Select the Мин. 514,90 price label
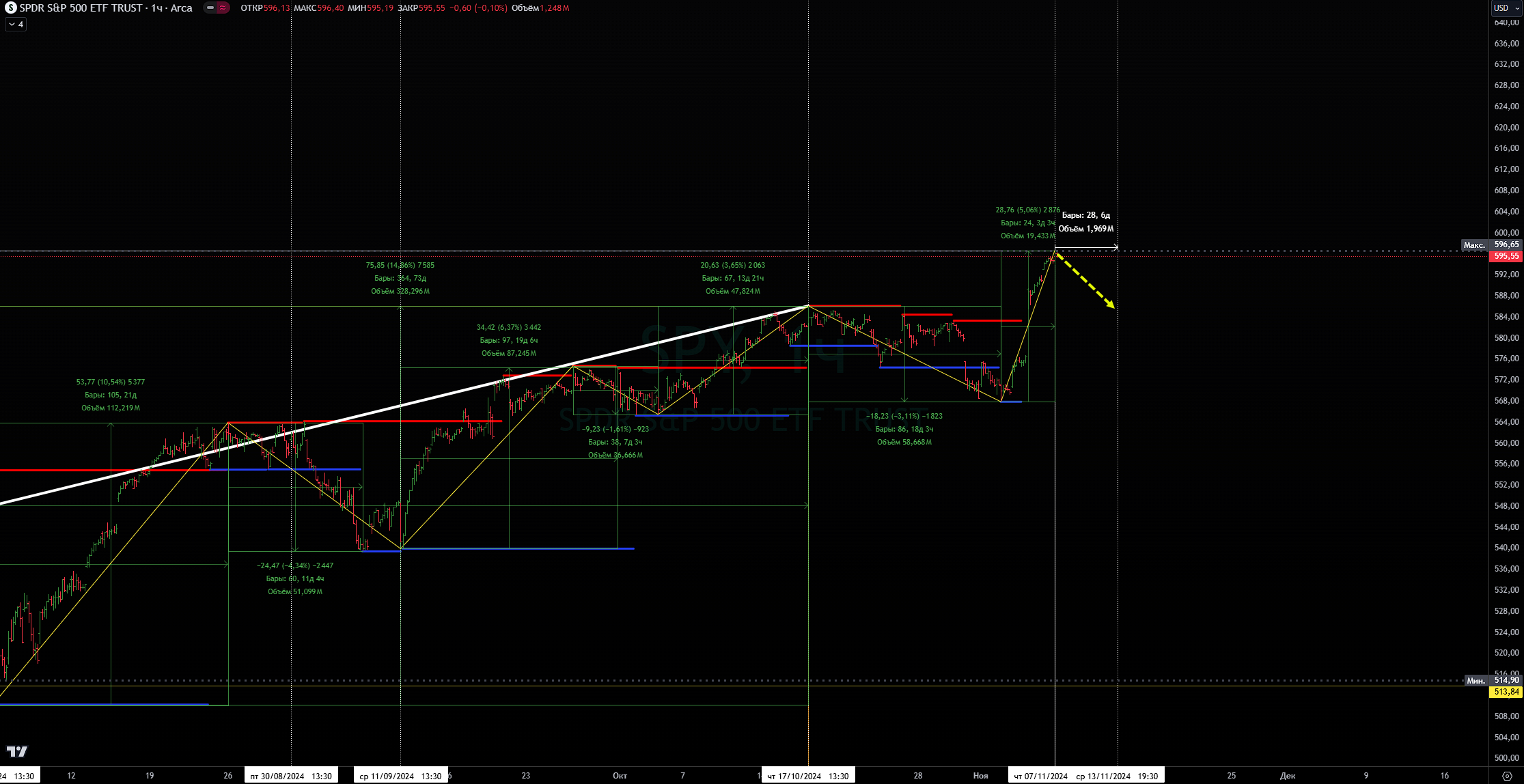This screenshot has width=1524, height=784. tap(1493, 680)
